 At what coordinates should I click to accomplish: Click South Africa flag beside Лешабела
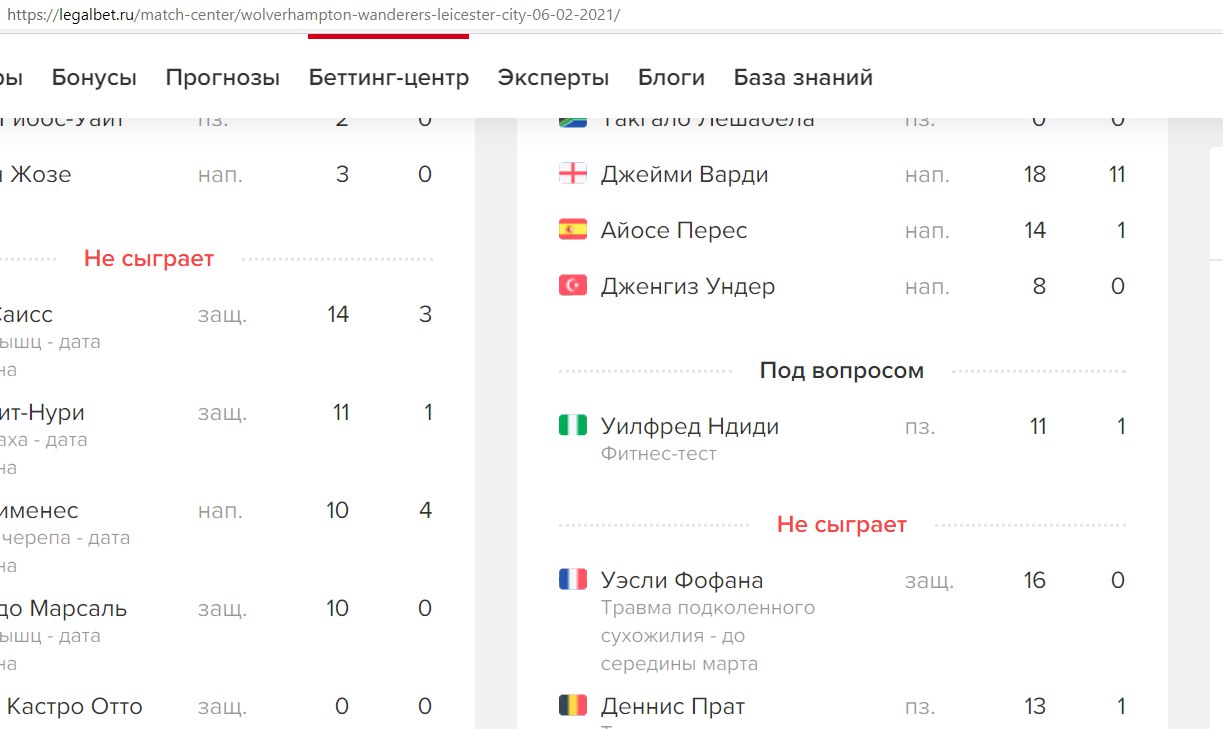572,121
